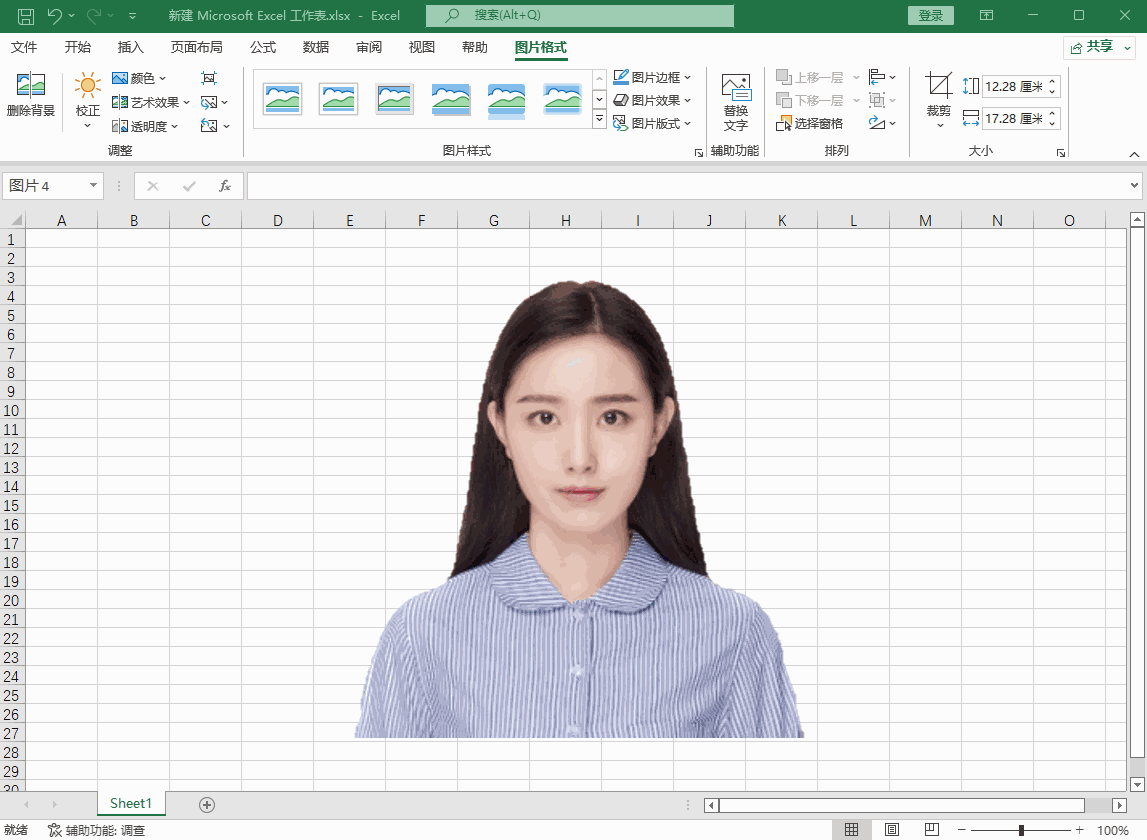This screenshot has width=1147, height=840.
Task: Click the add new sheet plus icon
Action: (x=207, y=805)
